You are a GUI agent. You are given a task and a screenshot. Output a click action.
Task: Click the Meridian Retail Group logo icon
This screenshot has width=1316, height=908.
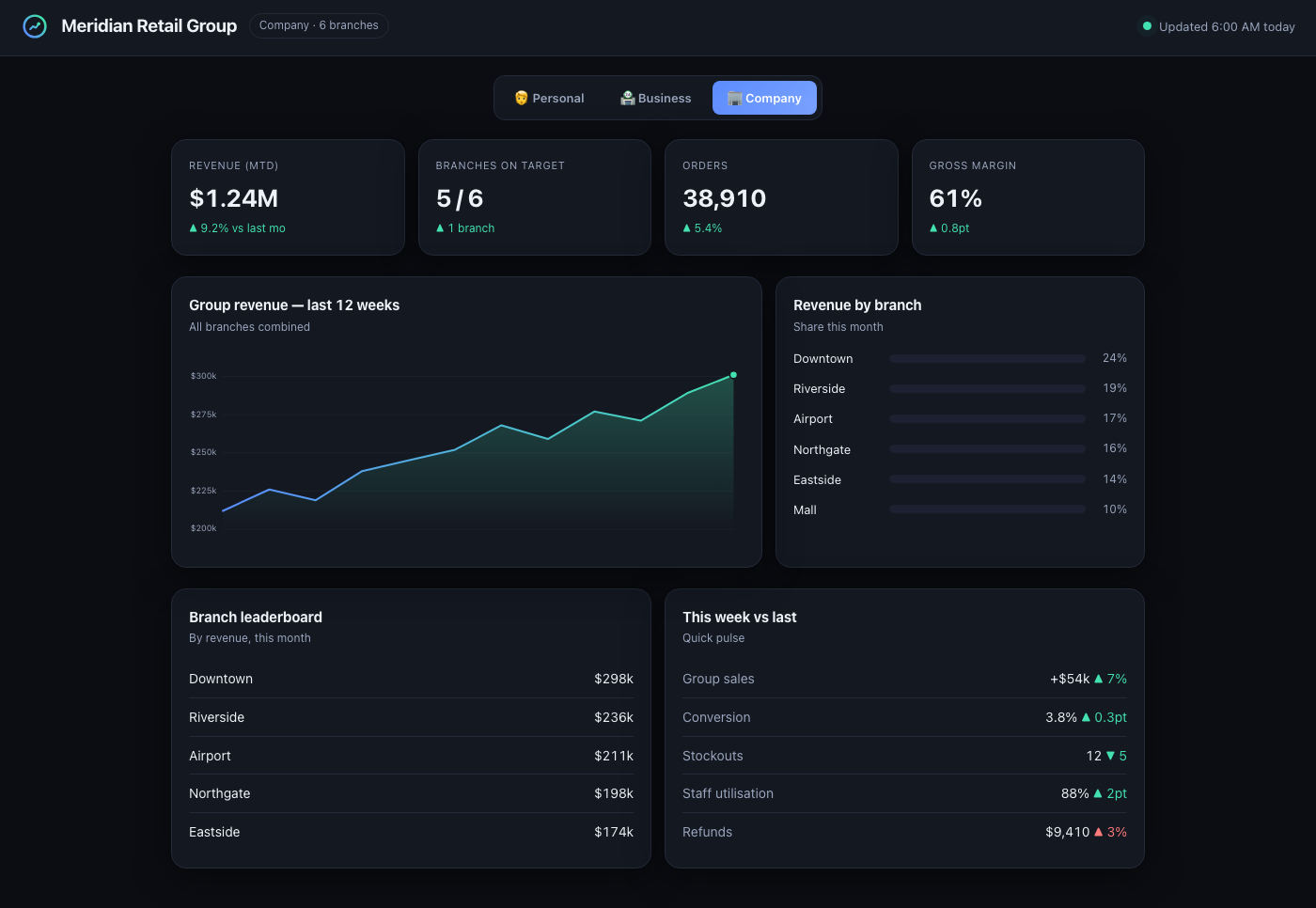coord(35,26)
